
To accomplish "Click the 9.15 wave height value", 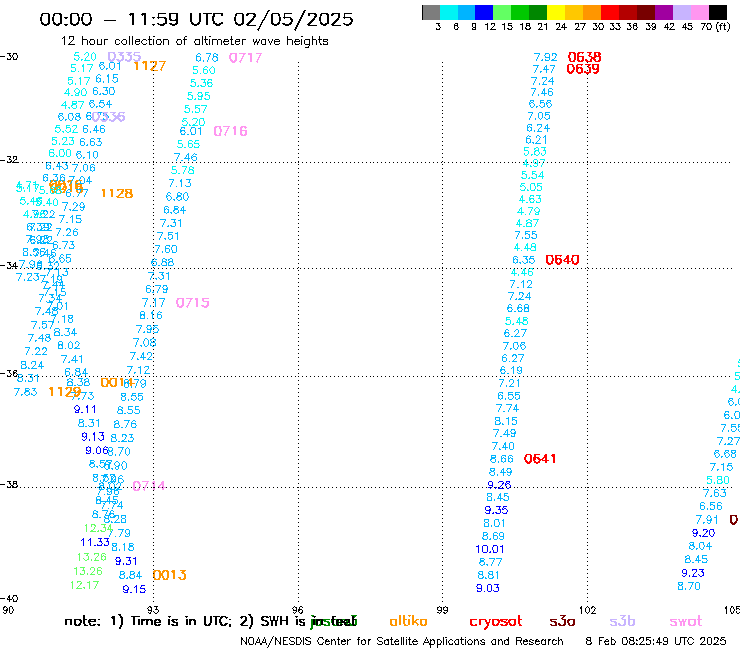I will coord(135,590).
